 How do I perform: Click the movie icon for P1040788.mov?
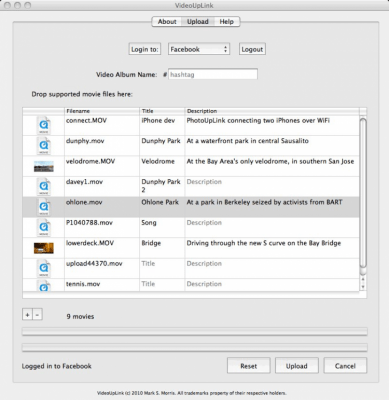[44, 228]
